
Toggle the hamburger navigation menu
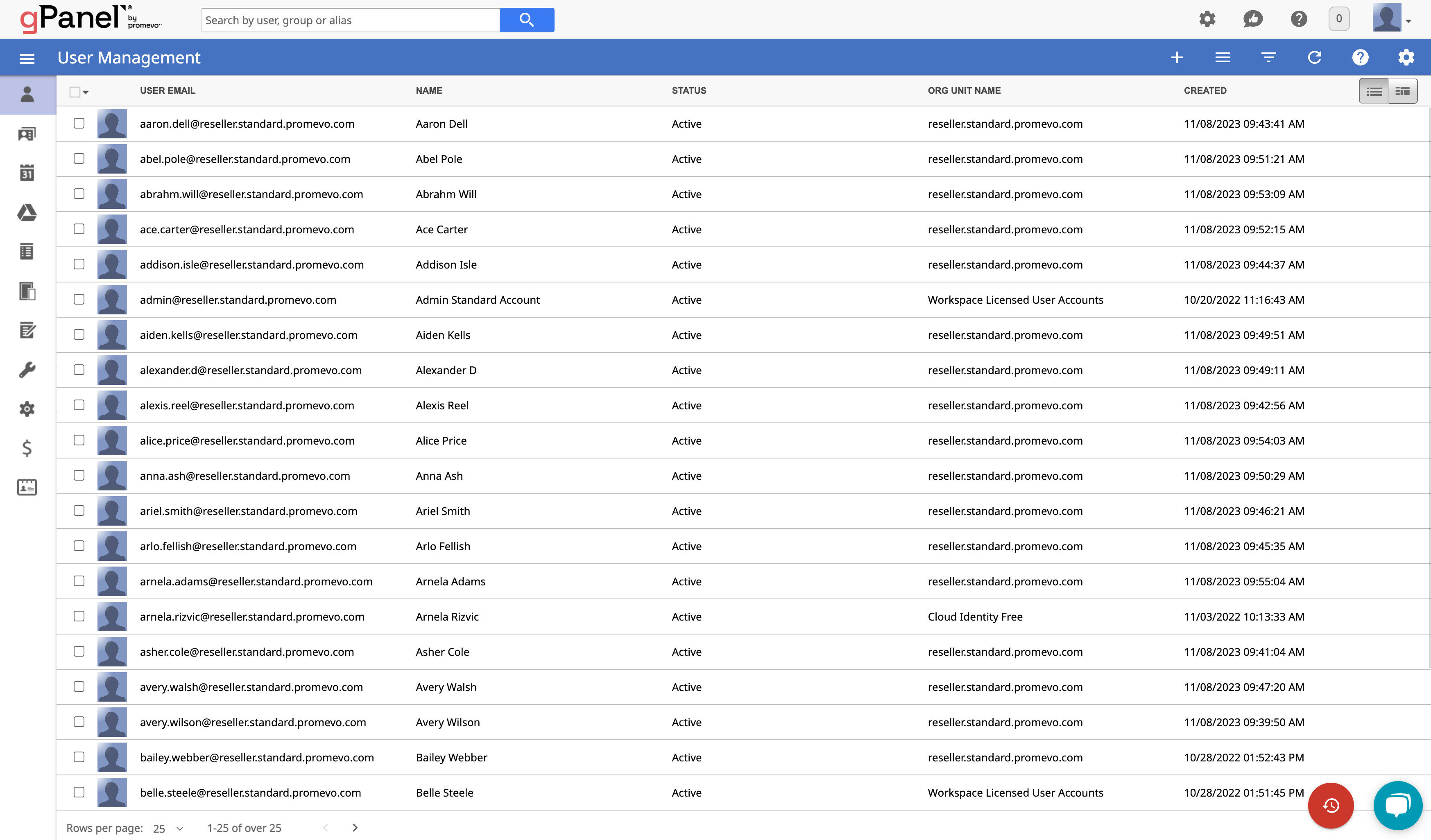tap(27, 59)
